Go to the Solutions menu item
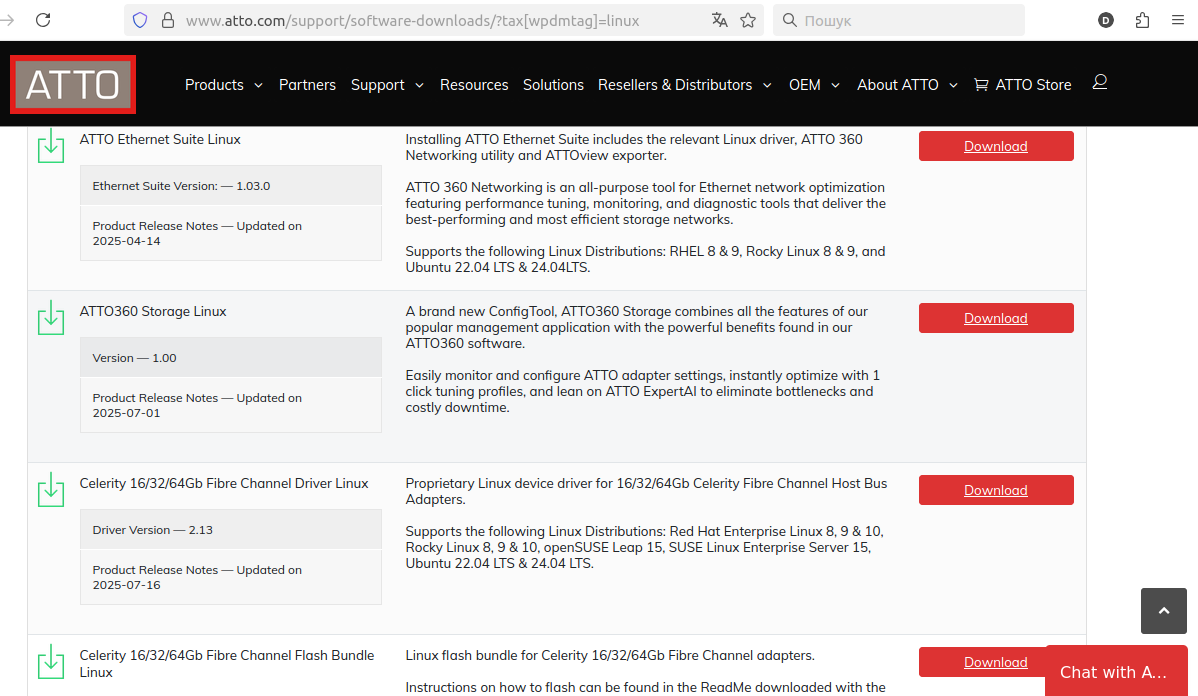The image size is (1198, 696). pos(553,85)
